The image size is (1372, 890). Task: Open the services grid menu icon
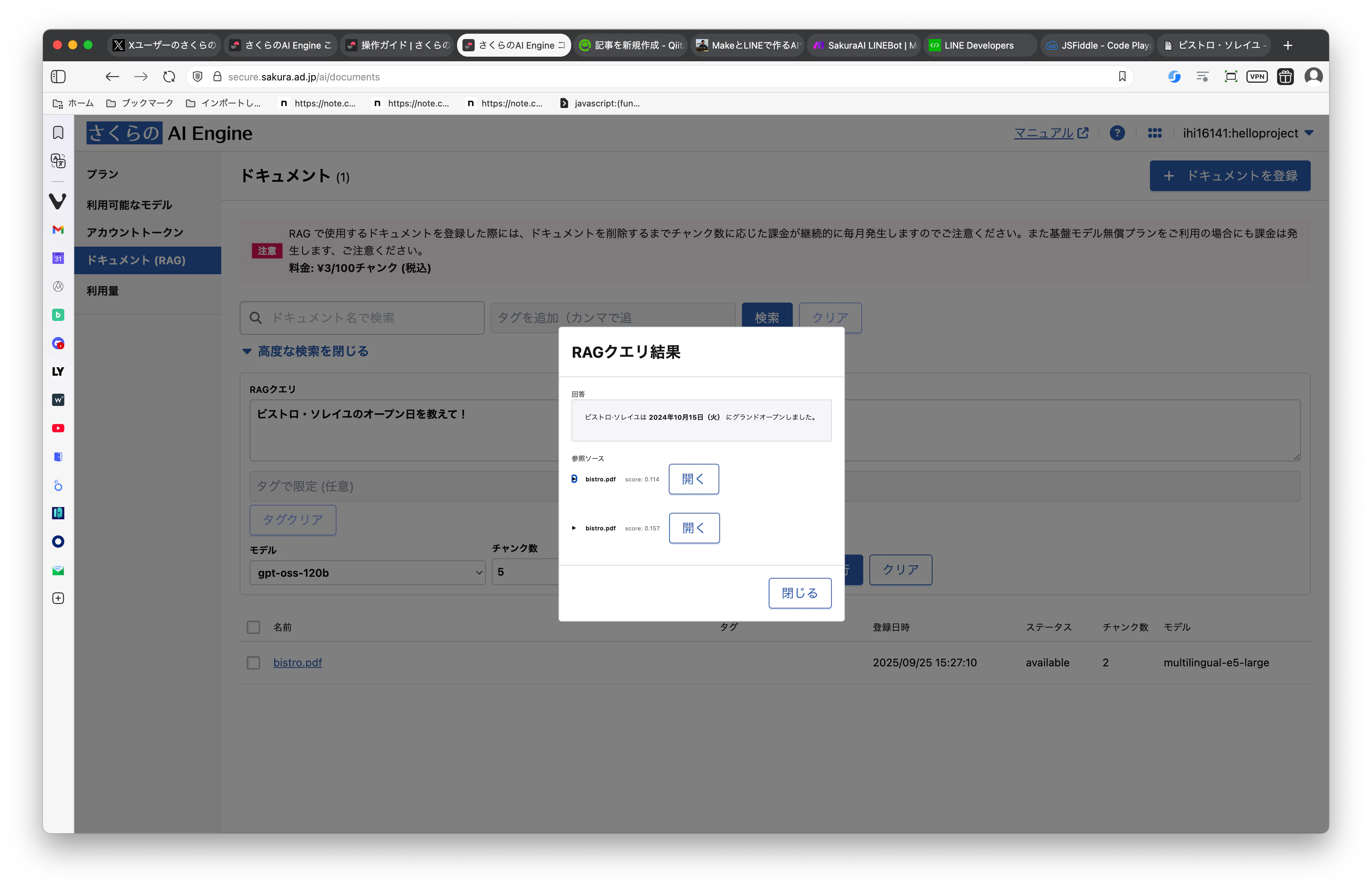click(1154, 133)
